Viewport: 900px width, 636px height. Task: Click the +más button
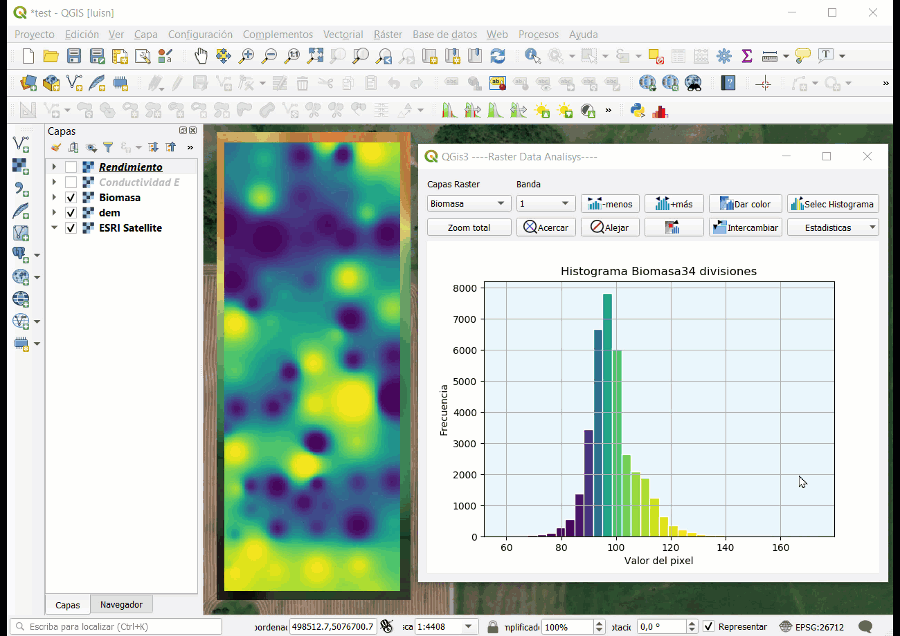674,204
